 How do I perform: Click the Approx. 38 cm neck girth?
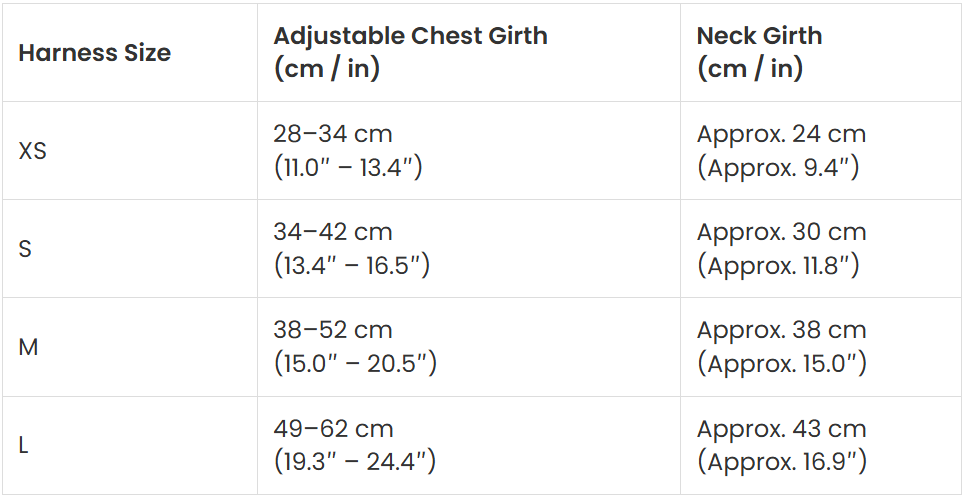pyautogui.click(x=781, y=330)
